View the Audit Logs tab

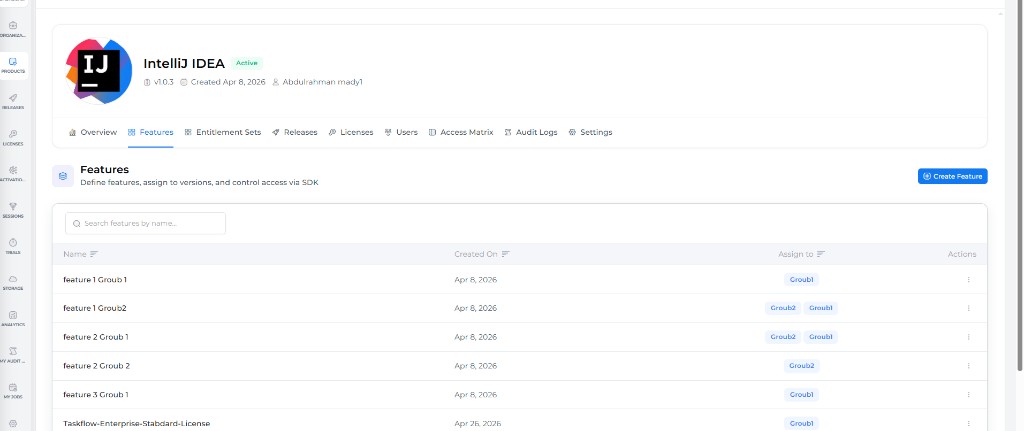(x=531, y=132)
